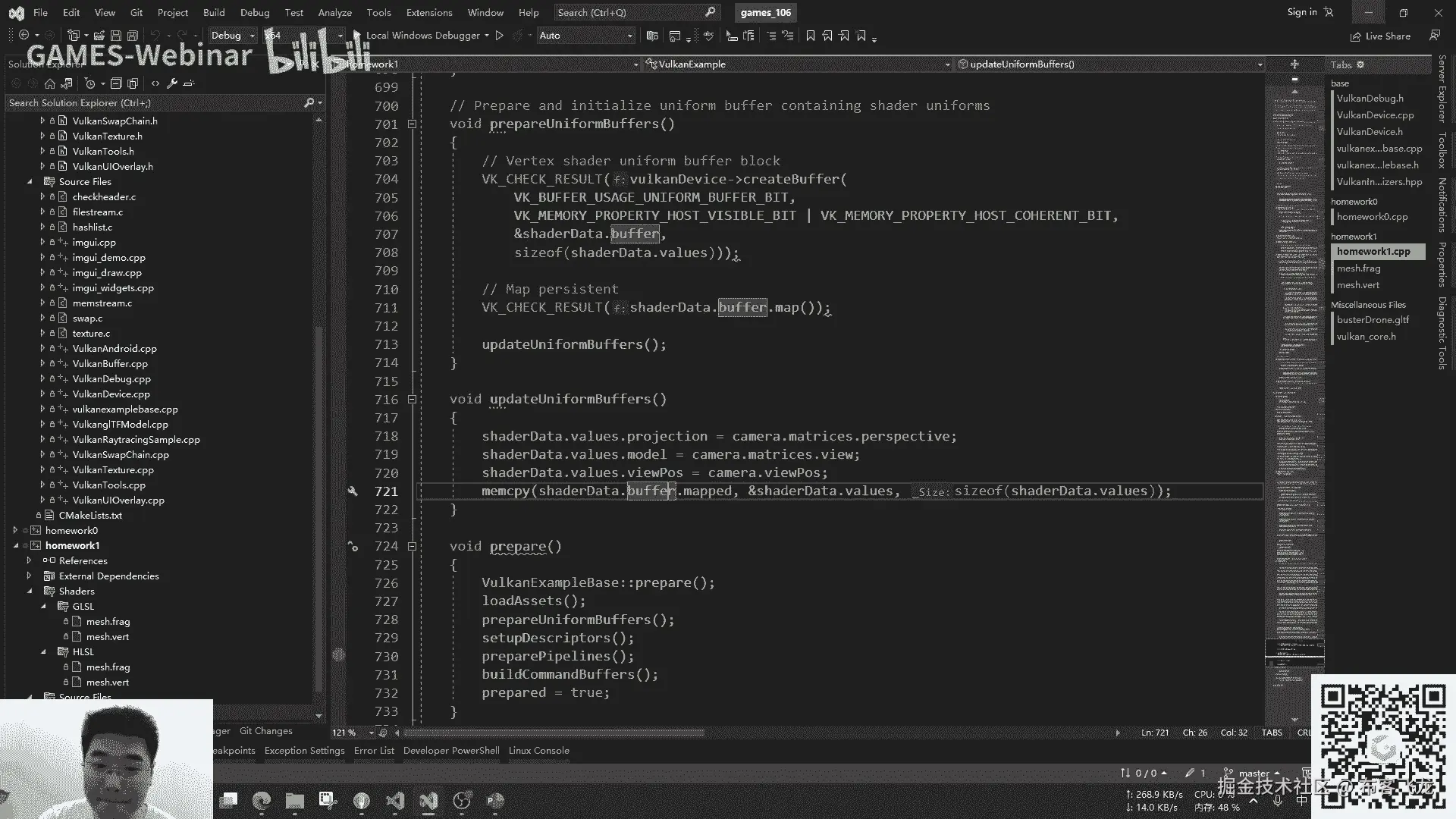The width and height of the screenshot is (1456, 819).
Task: Switch to the Error List tab
Action: (374, 750)
